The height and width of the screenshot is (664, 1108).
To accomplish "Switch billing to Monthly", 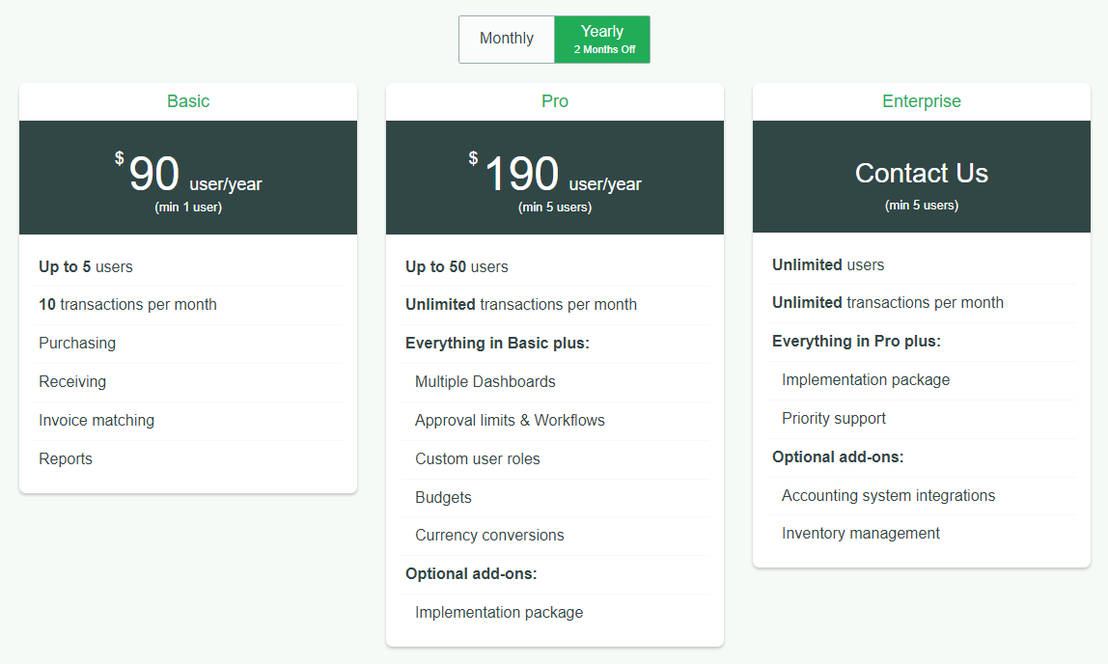I will [506, 39].
